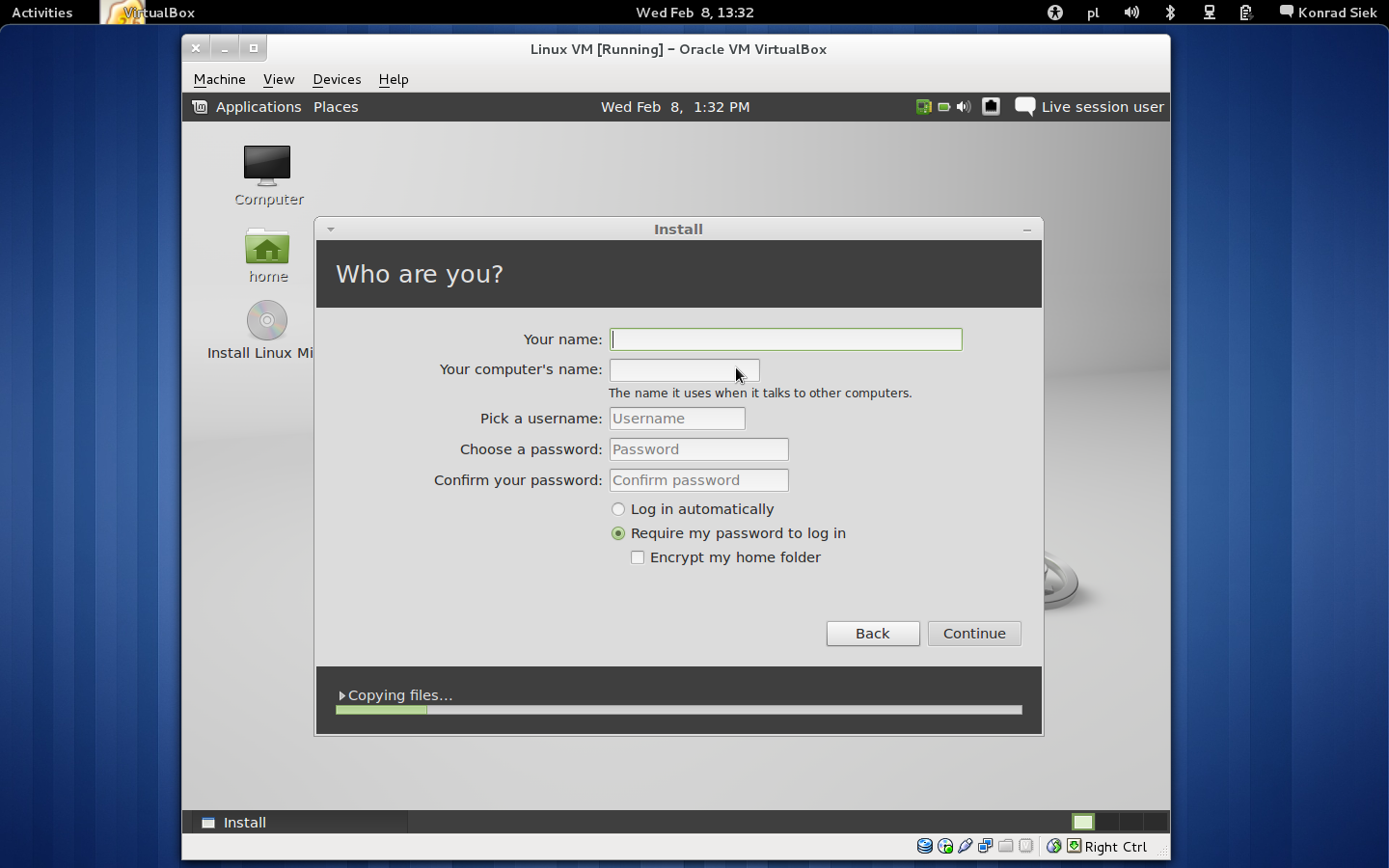Click the 'Your computer's name' field
The width and height of the screenshot is (1389, 868).
(685, 370)
